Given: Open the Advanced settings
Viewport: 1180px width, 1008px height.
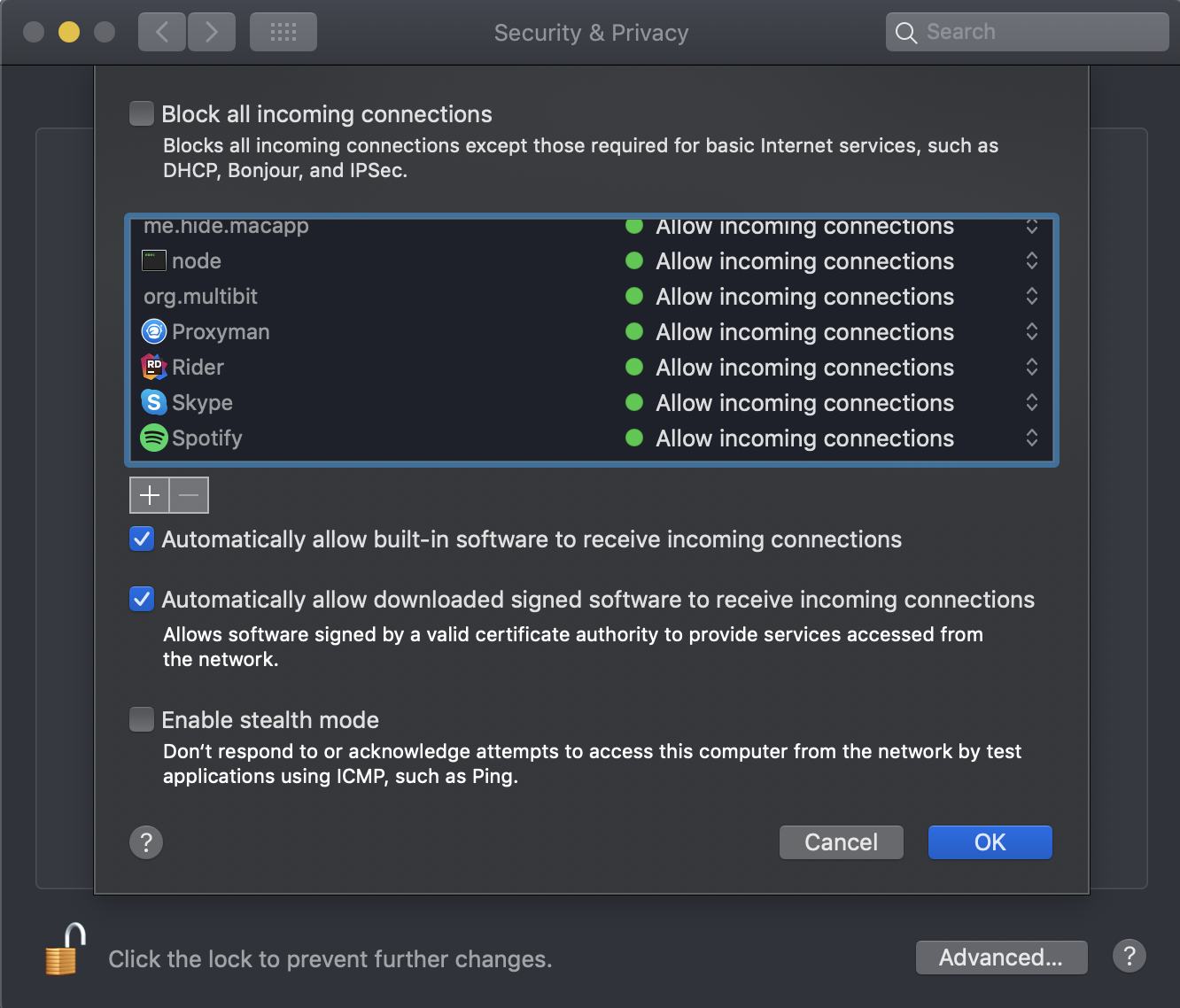Looking at the screenshot, I should pyautogui.click(x=1001, y=957).
